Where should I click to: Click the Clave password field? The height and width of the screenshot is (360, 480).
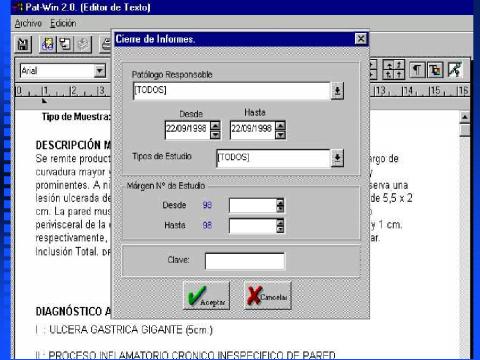(x=245, y=261)
